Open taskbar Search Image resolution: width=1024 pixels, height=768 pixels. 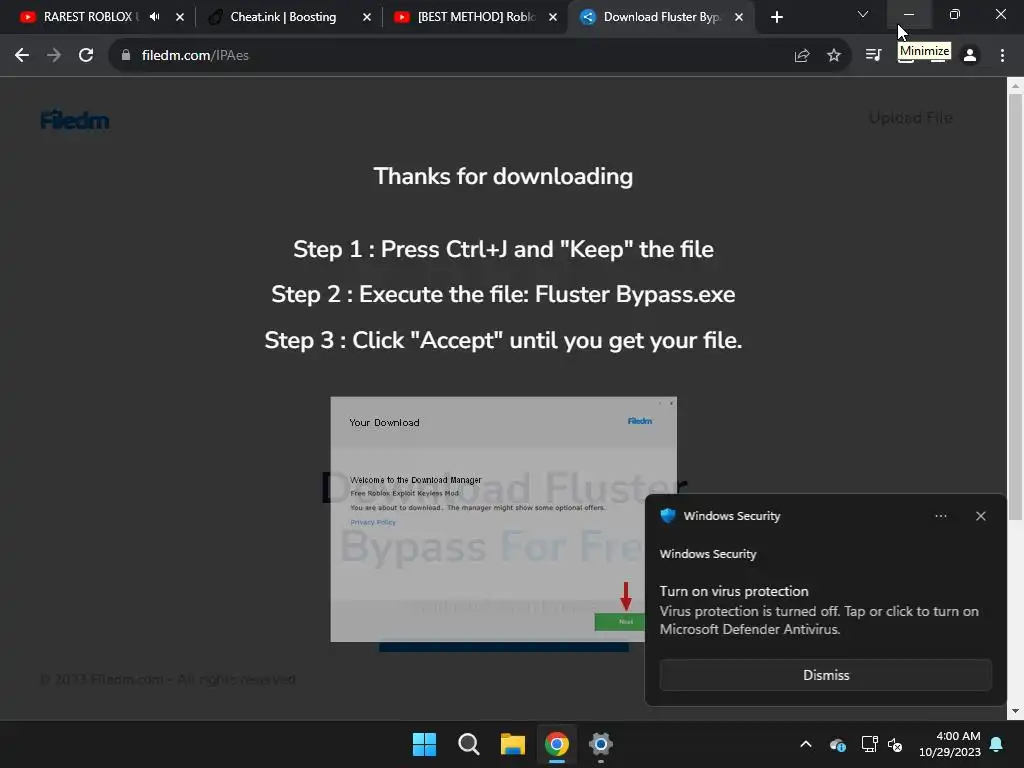pyautogui.click(x=468, y=744)
